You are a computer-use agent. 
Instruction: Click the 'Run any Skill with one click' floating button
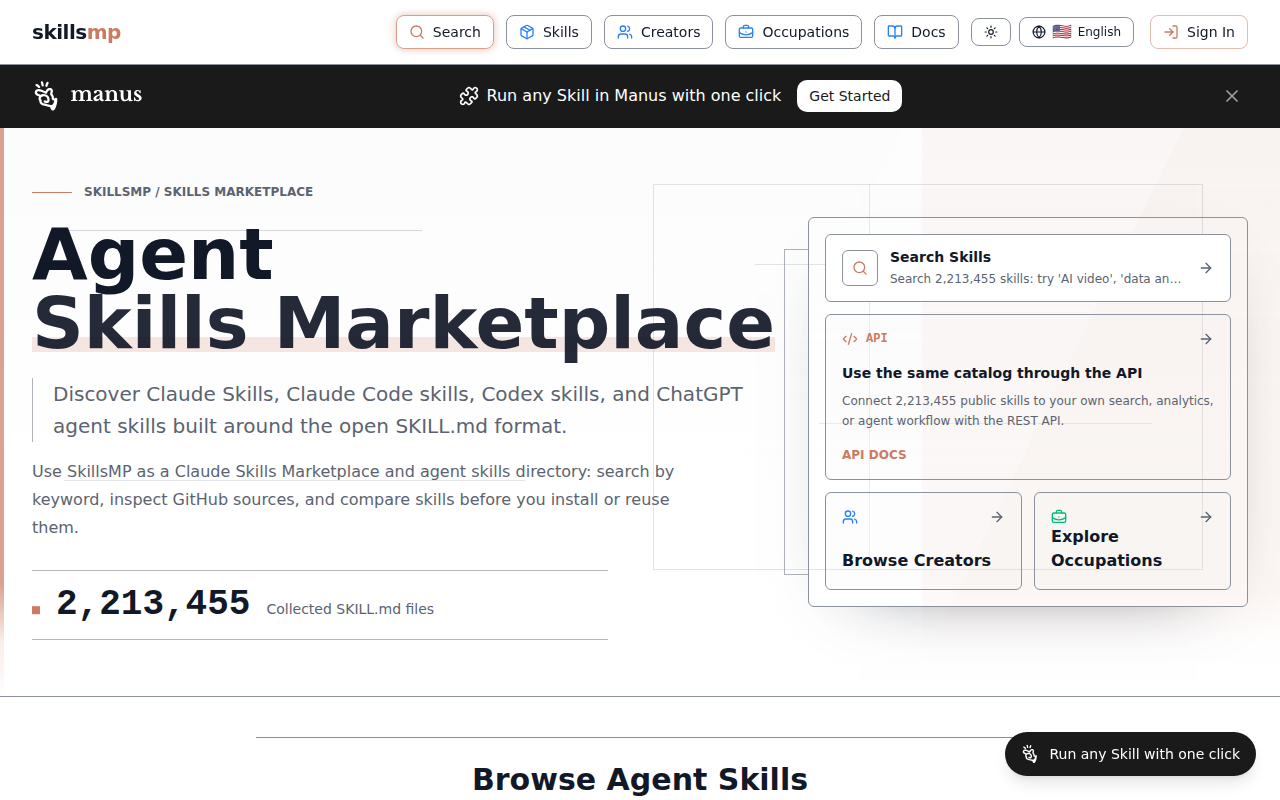pyautogui.click(x=1130, y=754)
